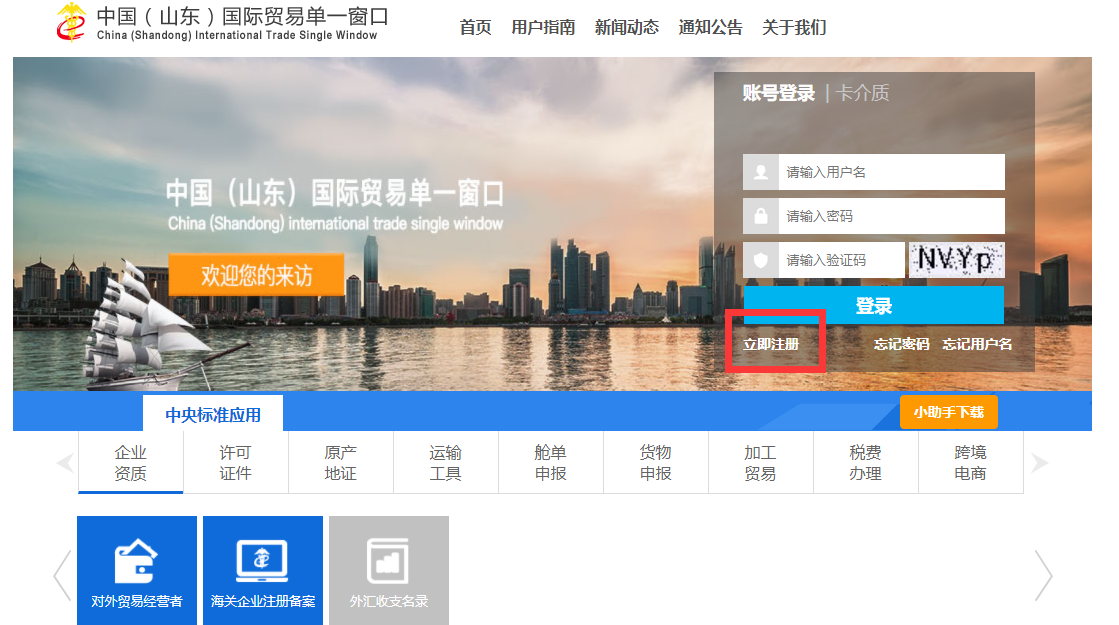The image size is (1119, 625).
Task: Click the user icon beside the username field
Action: [x=761, y=172]
